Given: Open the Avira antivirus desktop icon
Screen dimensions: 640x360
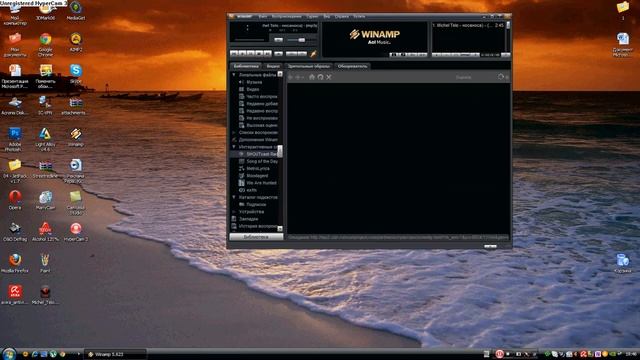Looking at the screenshot, I should 15,295.
